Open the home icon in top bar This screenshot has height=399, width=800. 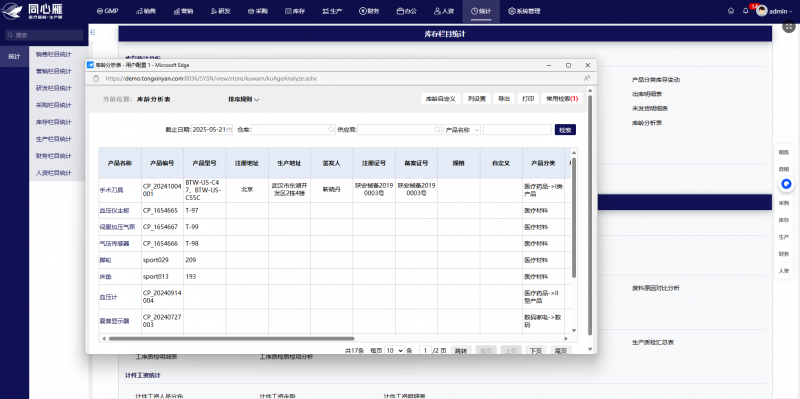[731, 11]
